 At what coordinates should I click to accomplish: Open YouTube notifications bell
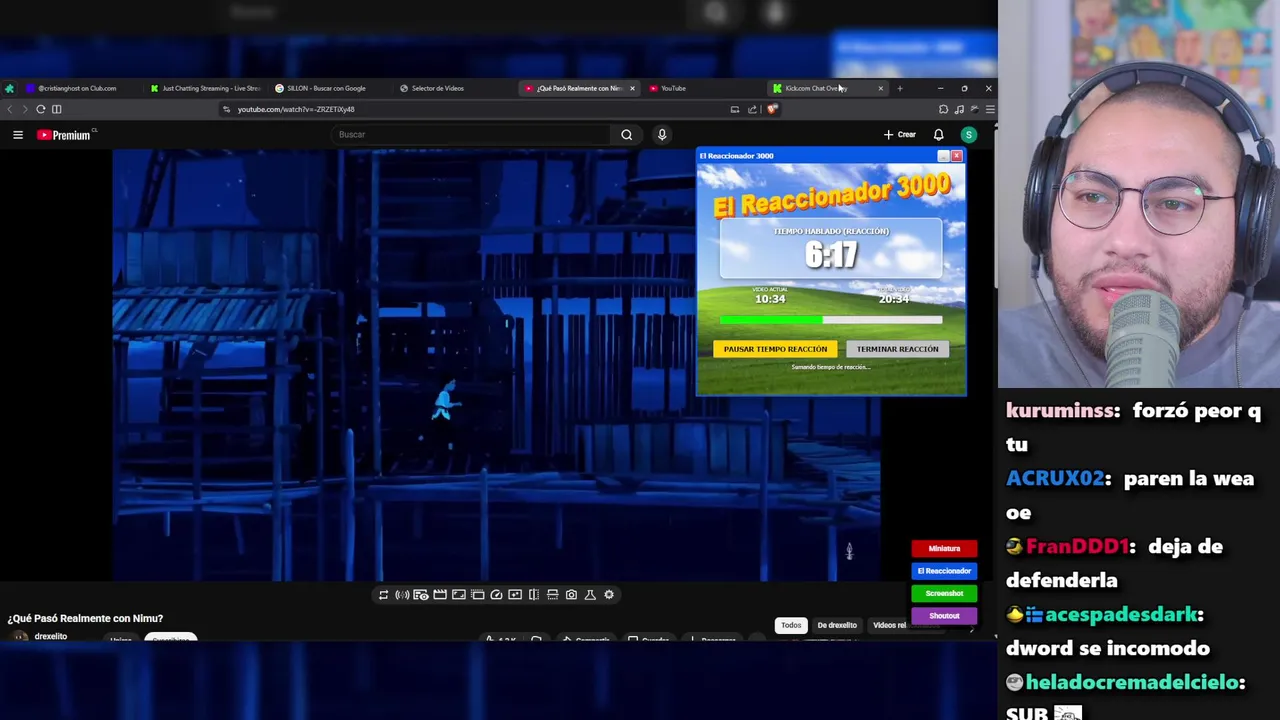point(938,135)
